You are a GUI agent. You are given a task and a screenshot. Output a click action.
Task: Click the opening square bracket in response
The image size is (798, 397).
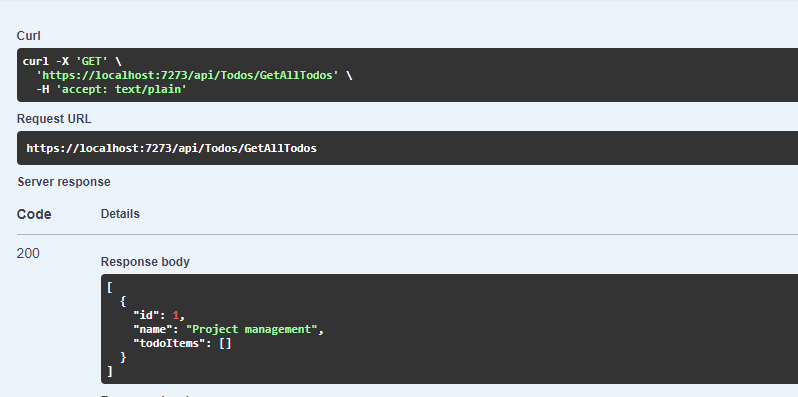pyautogui.click(x=109, y=288)
